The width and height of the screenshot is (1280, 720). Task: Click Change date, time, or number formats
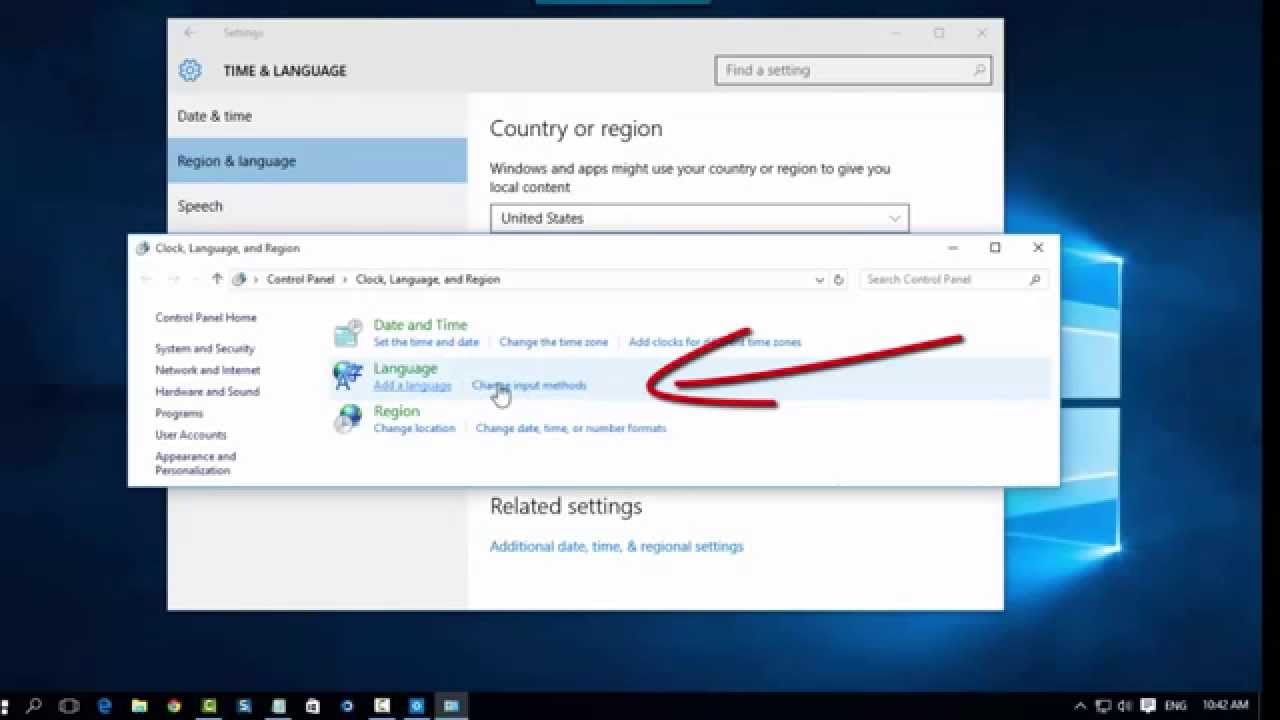(x=571, y=428)
